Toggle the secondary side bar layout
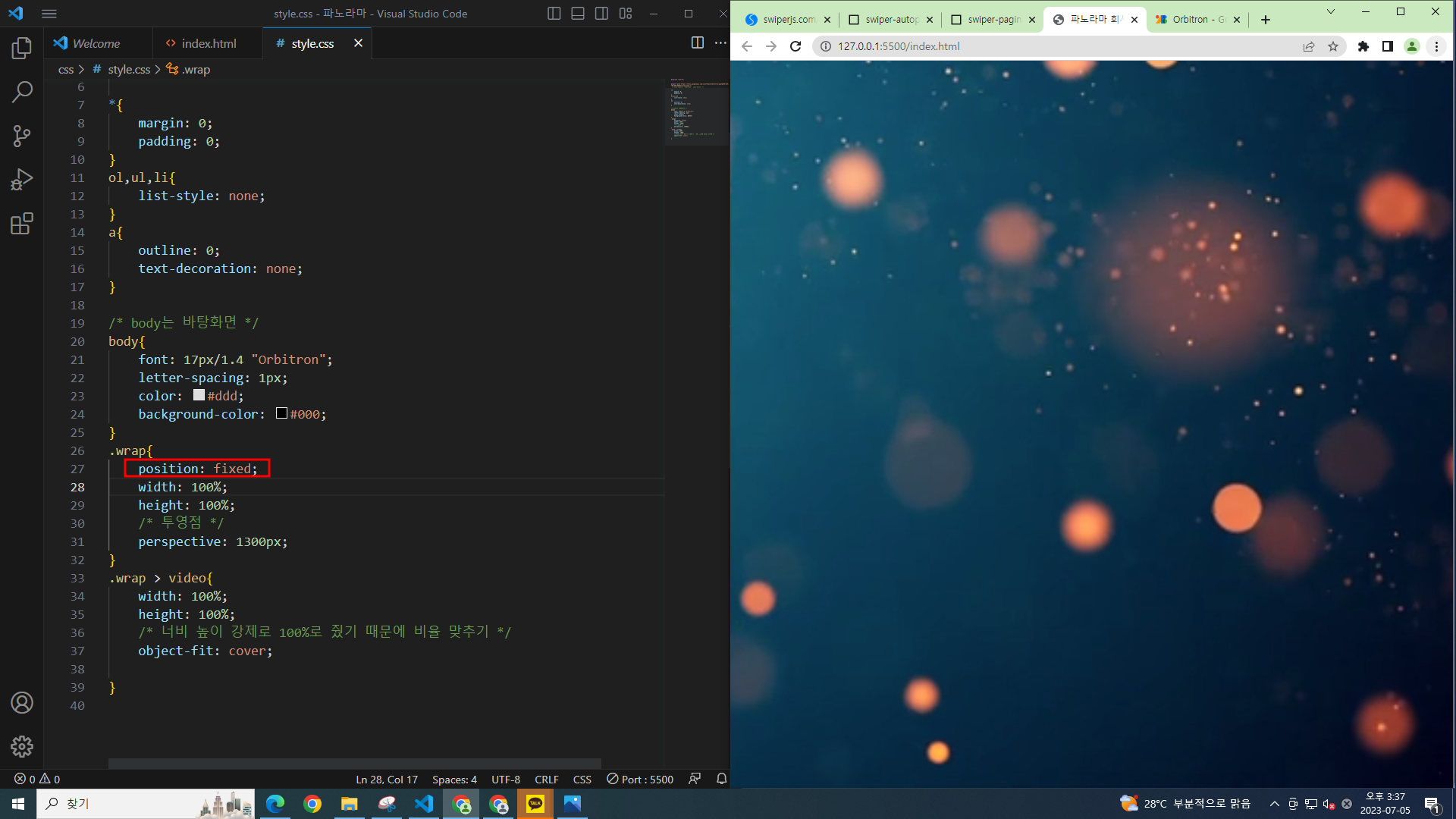The image size is (1456, 819). point(601,14)
